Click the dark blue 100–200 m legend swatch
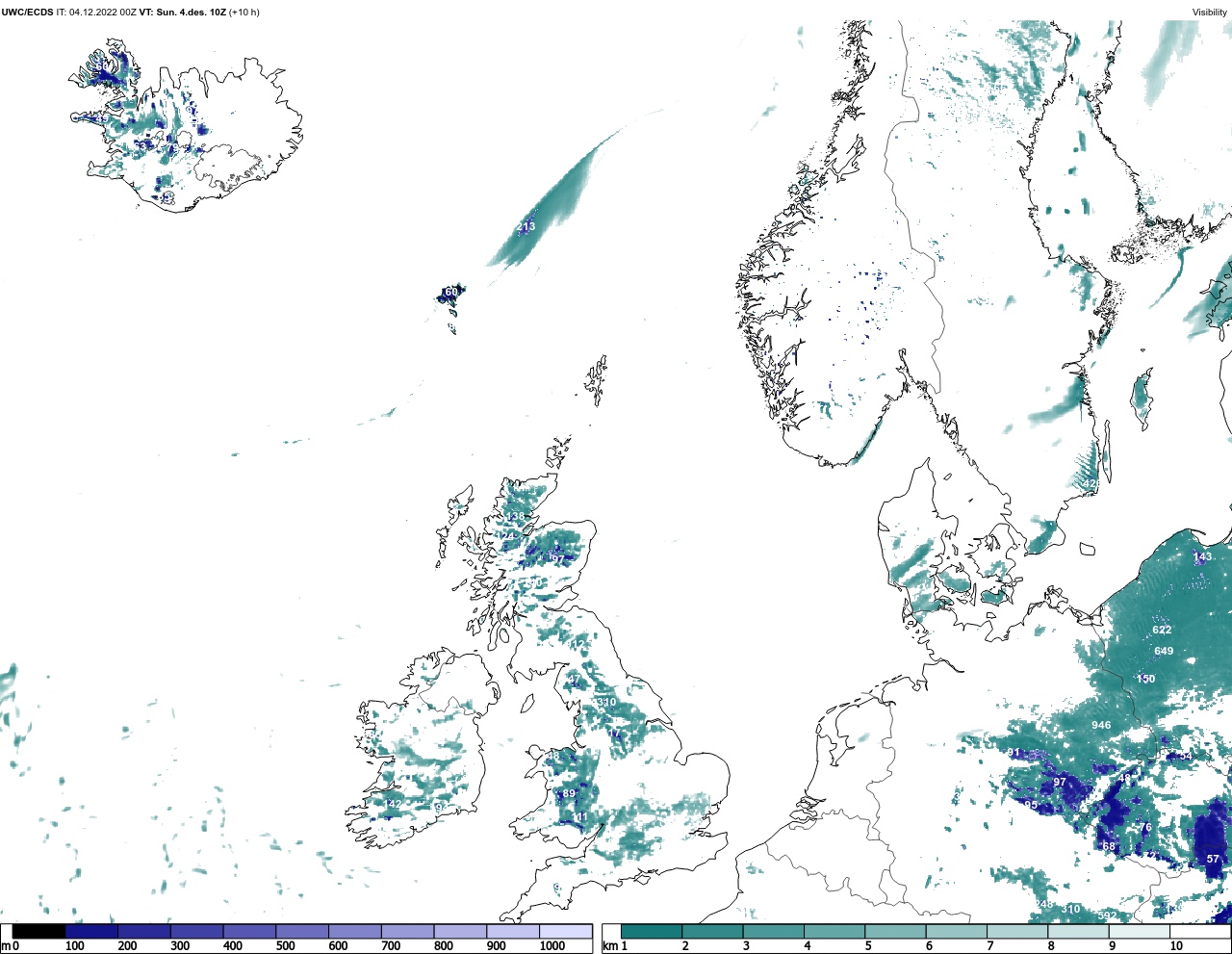The height and width of the screenshot is (954, 1232). (x=91, y=932)
